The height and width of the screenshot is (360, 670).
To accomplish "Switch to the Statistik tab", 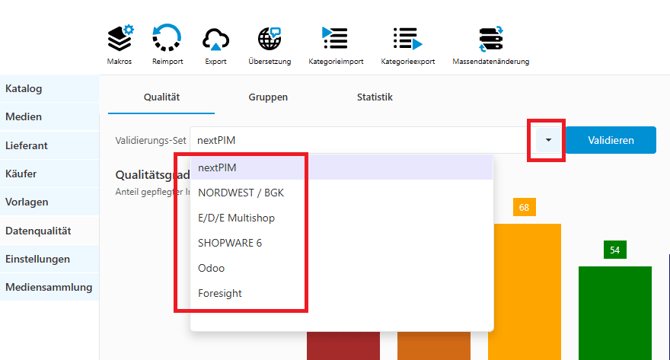I will [x=375, y=97].
